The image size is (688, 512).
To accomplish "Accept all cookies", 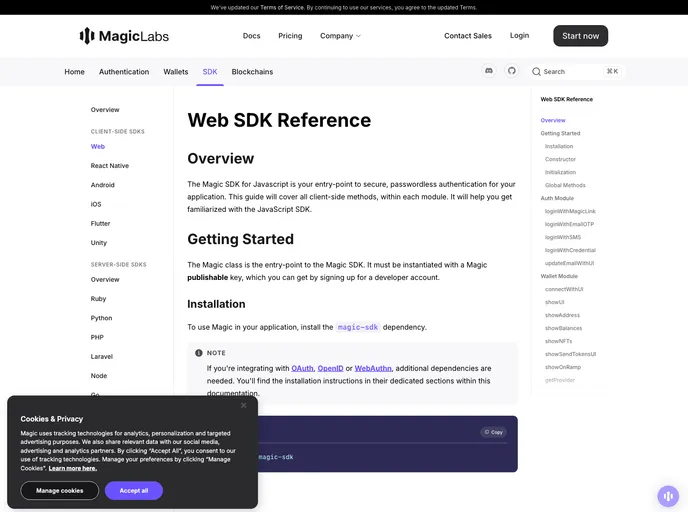I will coord(134,491).
